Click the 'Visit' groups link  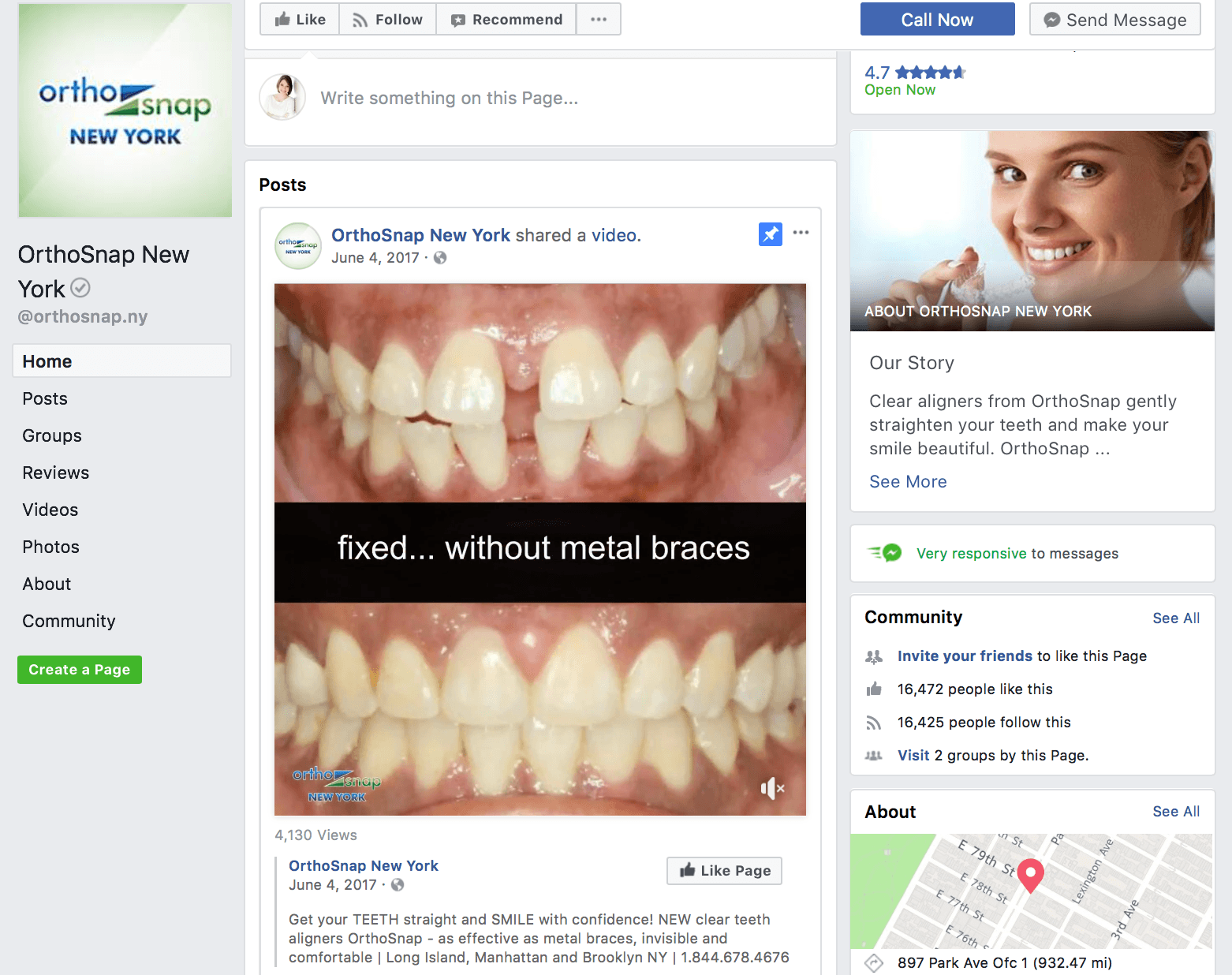[x=913, y=756]
